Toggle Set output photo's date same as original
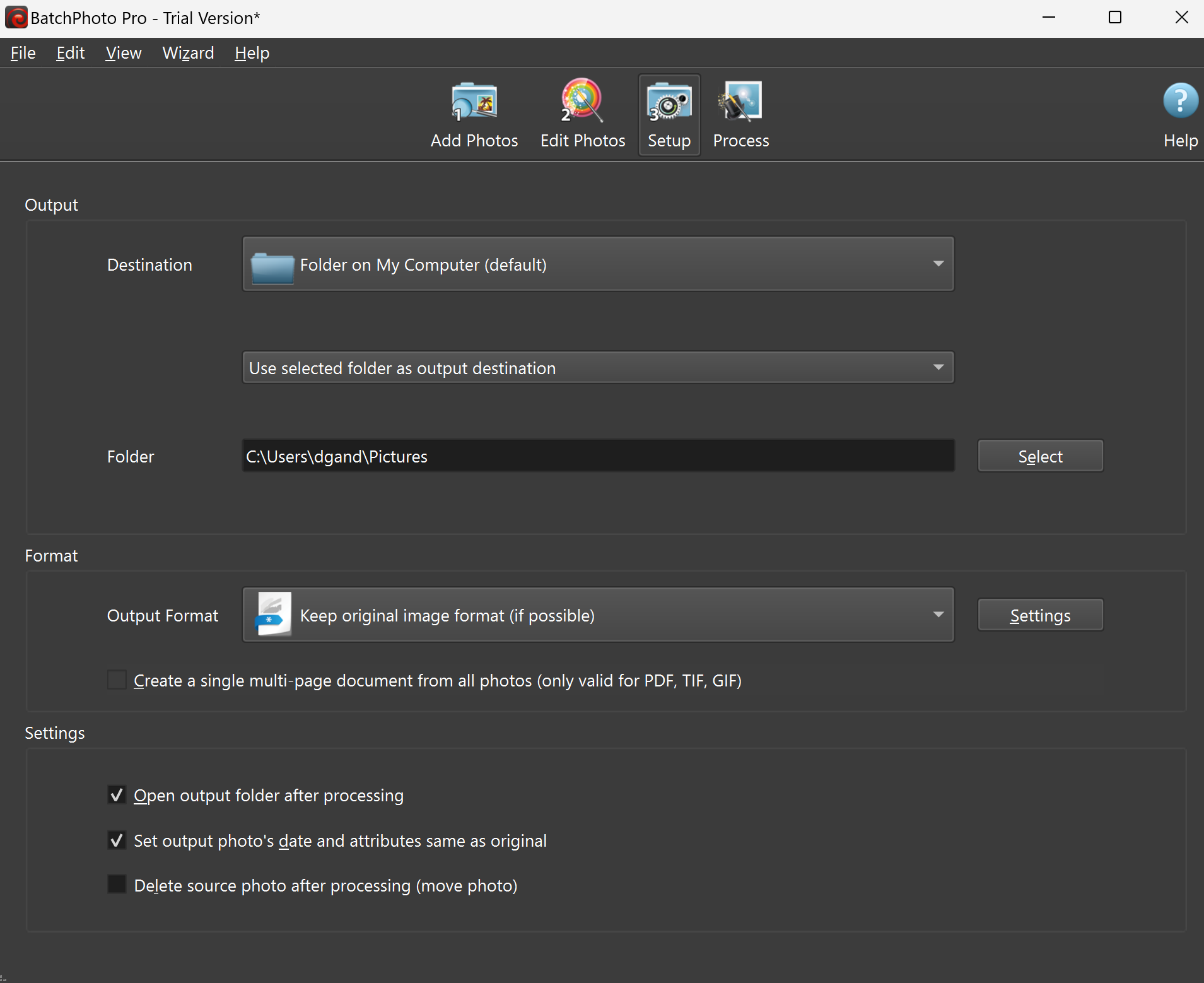Image resolution: width=1204 pixels, height=983 pixels. pyautogui.click(x=117, y=840)
